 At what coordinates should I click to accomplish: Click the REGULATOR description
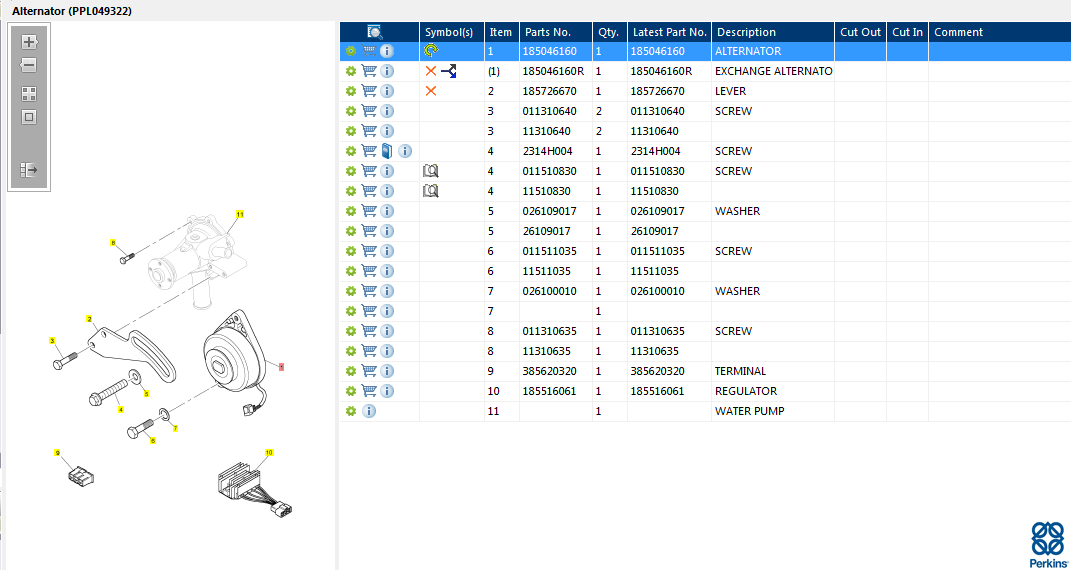[746, 391]
